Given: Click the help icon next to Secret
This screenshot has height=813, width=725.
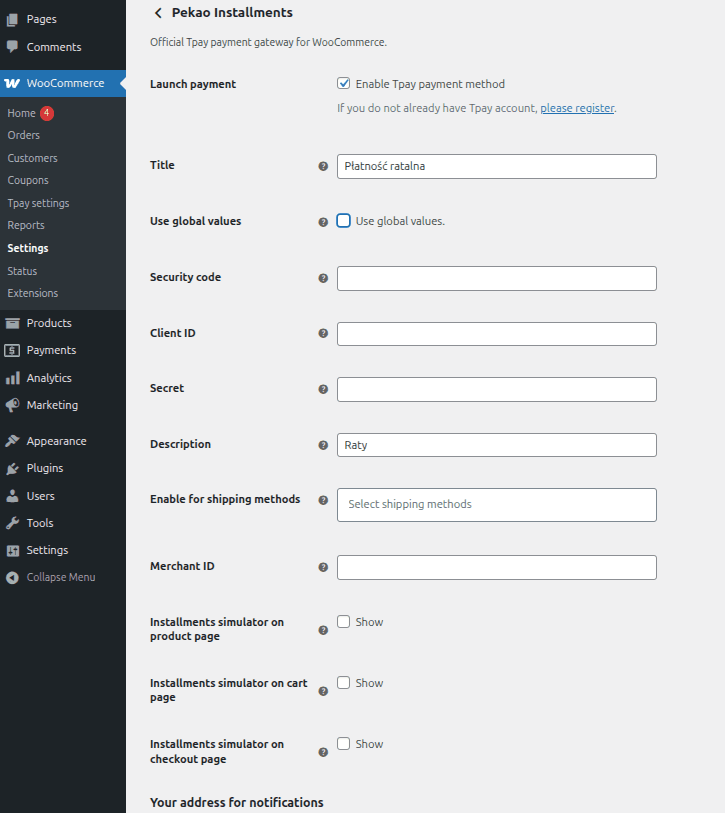Looking at the screenshot, I should pos(323,389).
